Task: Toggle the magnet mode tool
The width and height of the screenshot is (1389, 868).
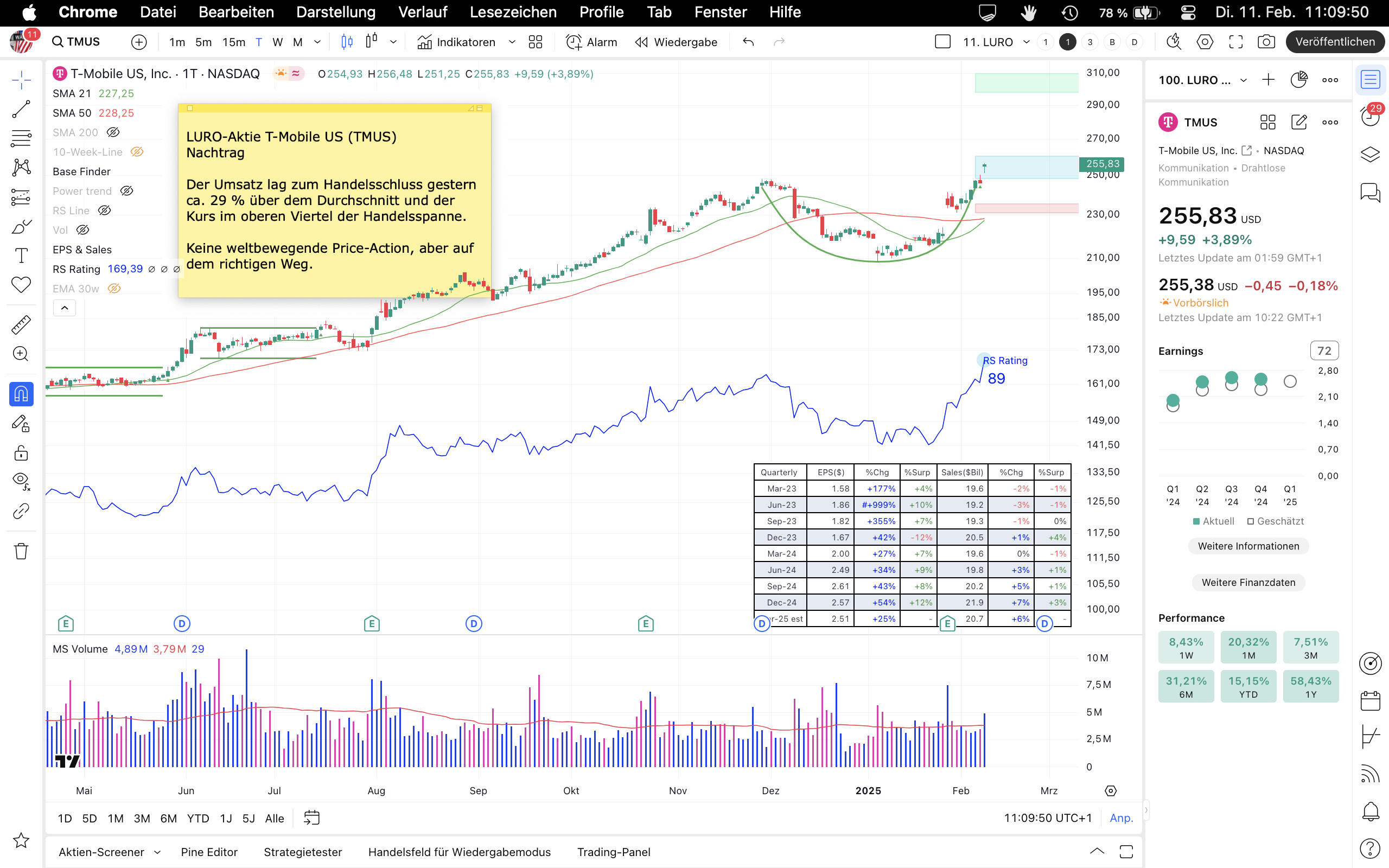Action: pyautogui.click(x=21, y=394)
